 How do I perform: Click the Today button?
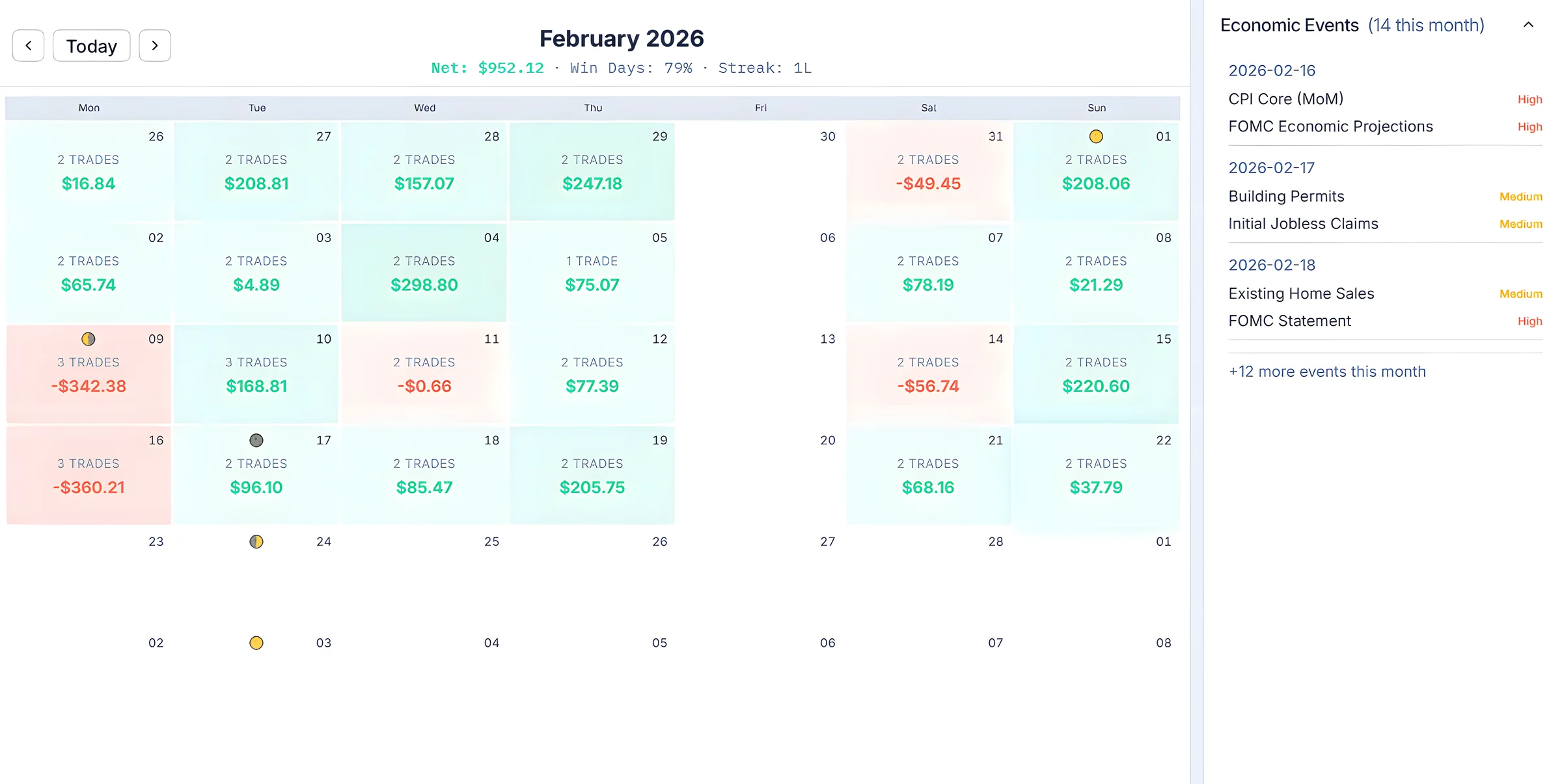[91, 45]
